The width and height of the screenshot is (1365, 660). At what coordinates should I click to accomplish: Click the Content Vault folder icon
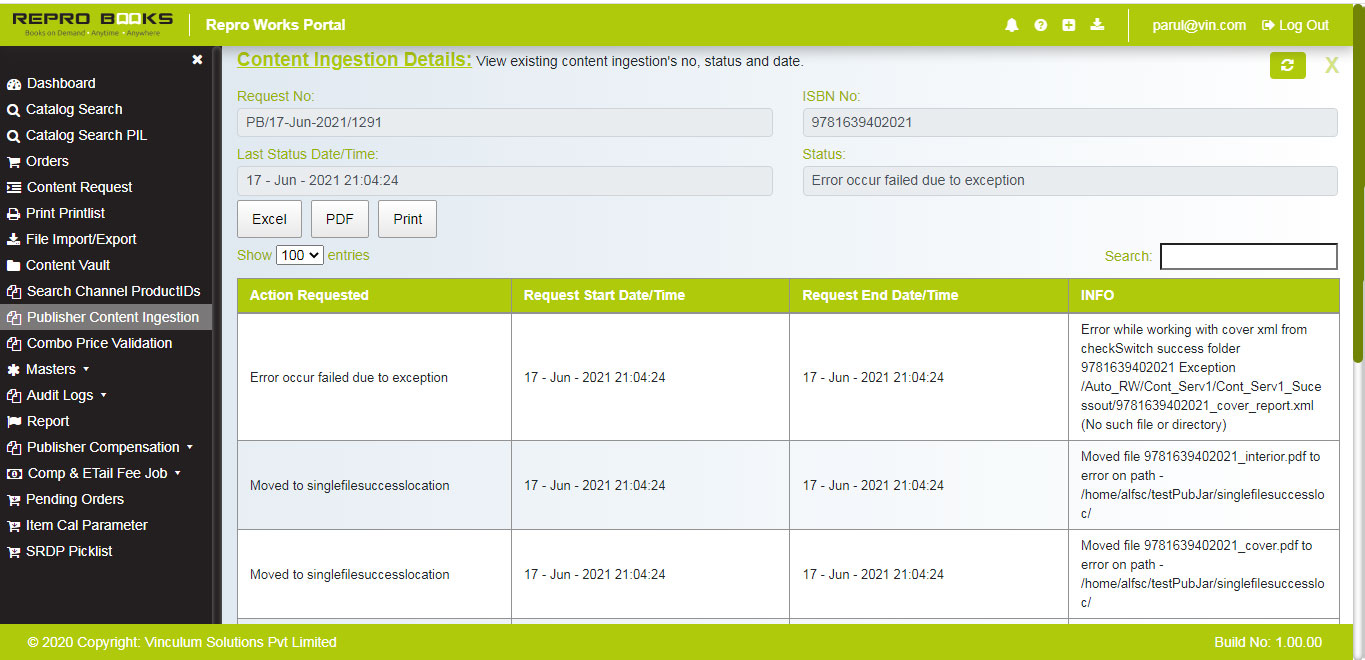coord(13,265)
